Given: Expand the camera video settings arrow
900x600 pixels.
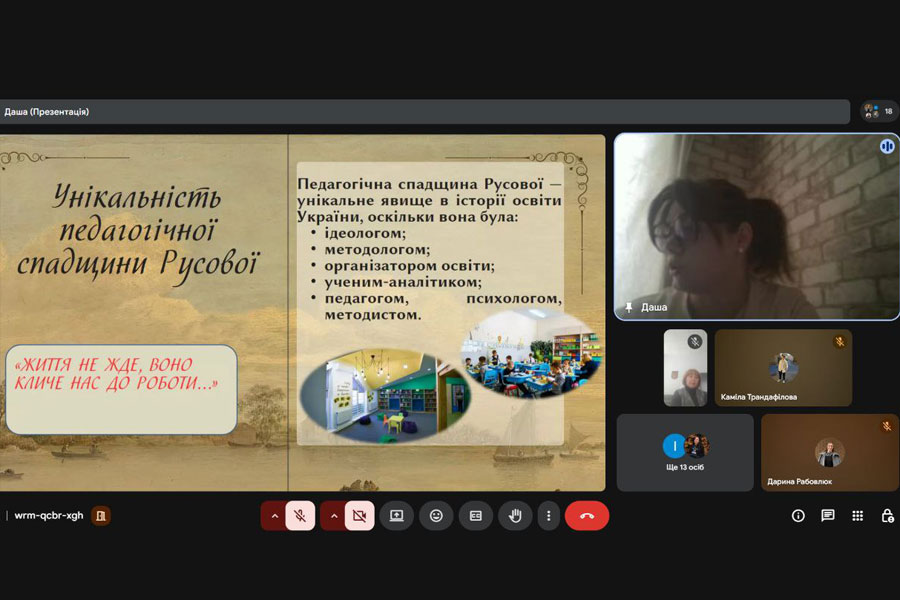Looking at the screenshot, I should (333, 516).
